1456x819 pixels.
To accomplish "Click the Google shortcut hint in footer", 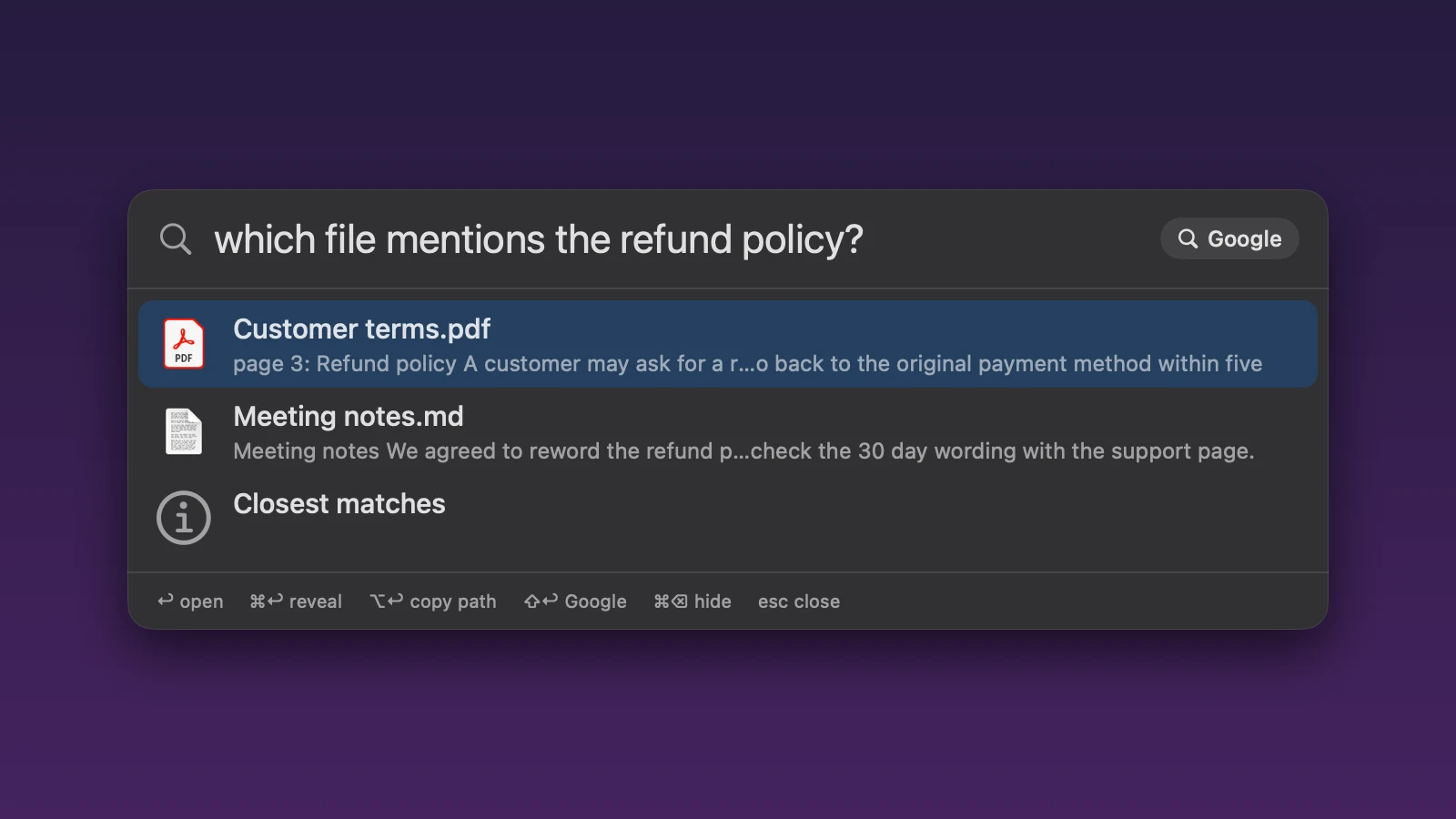I will click(x=575, y=602).
